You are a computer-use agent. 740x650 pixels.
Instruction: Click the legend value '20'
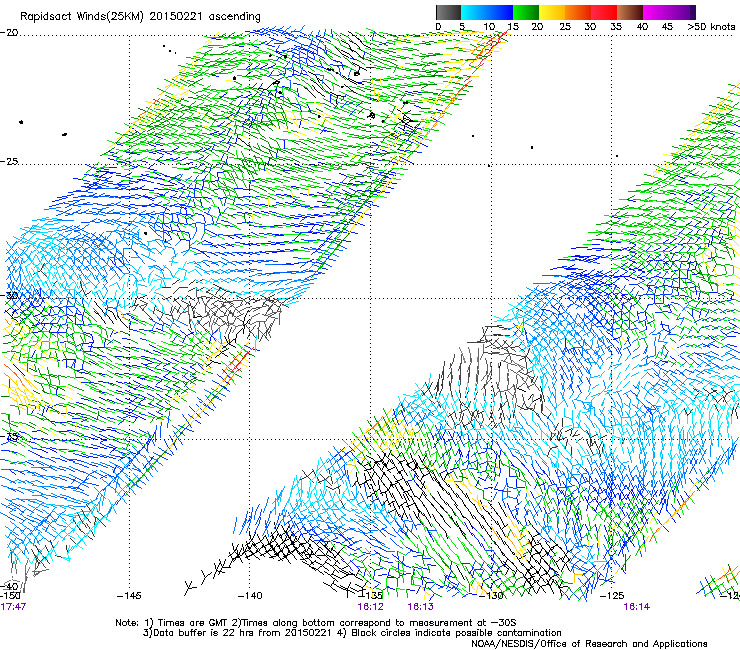click(537, 26)
